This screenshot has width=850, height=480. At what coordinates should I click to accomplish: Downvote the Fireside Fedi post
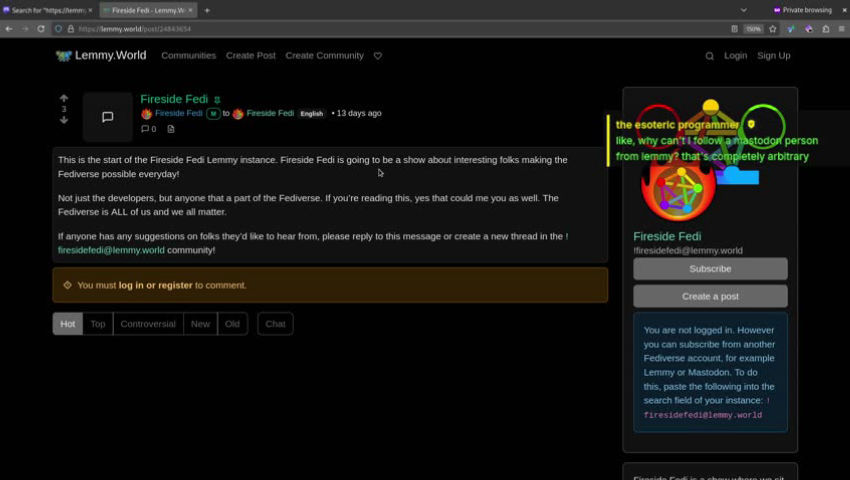pos(64,120)
